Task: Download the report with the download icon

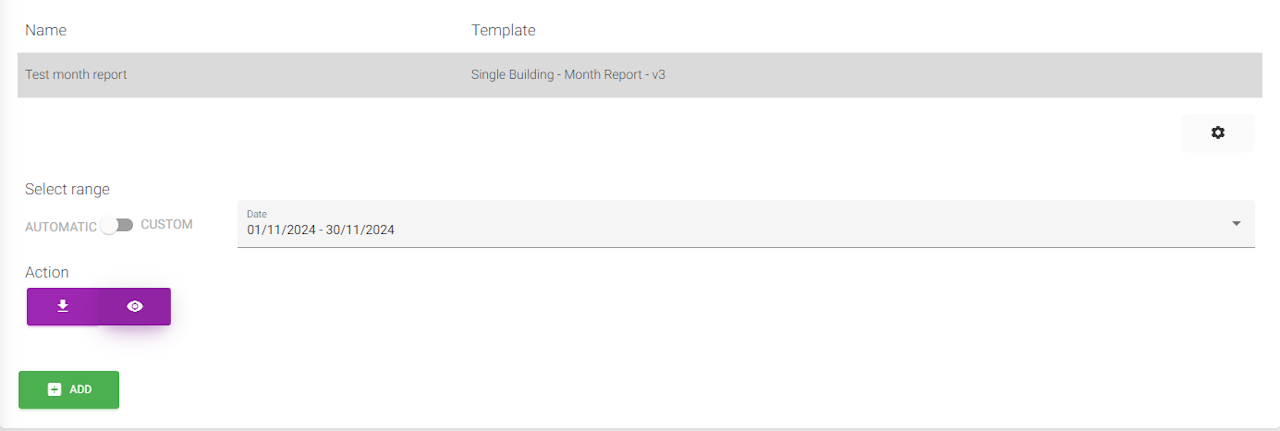Action: point(62,306)
